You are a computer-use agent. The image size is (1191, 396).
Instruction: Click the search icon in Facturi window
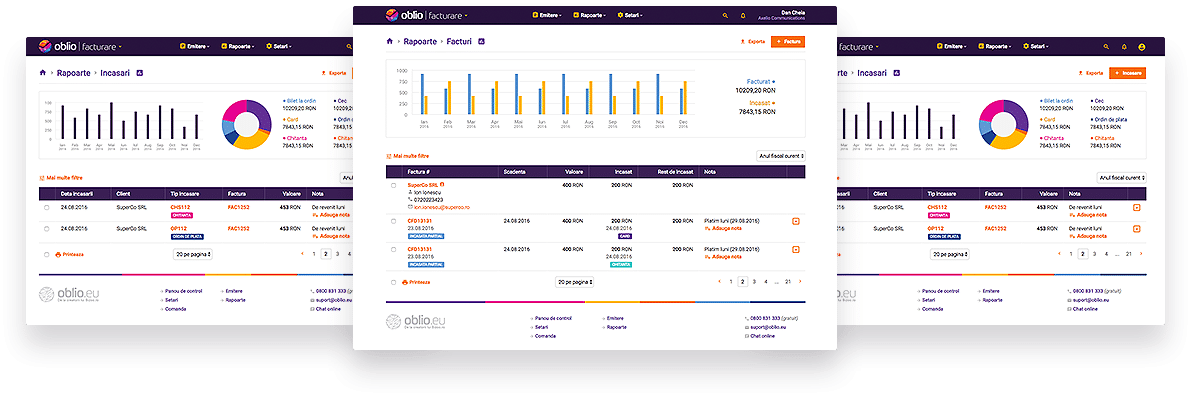725,15
